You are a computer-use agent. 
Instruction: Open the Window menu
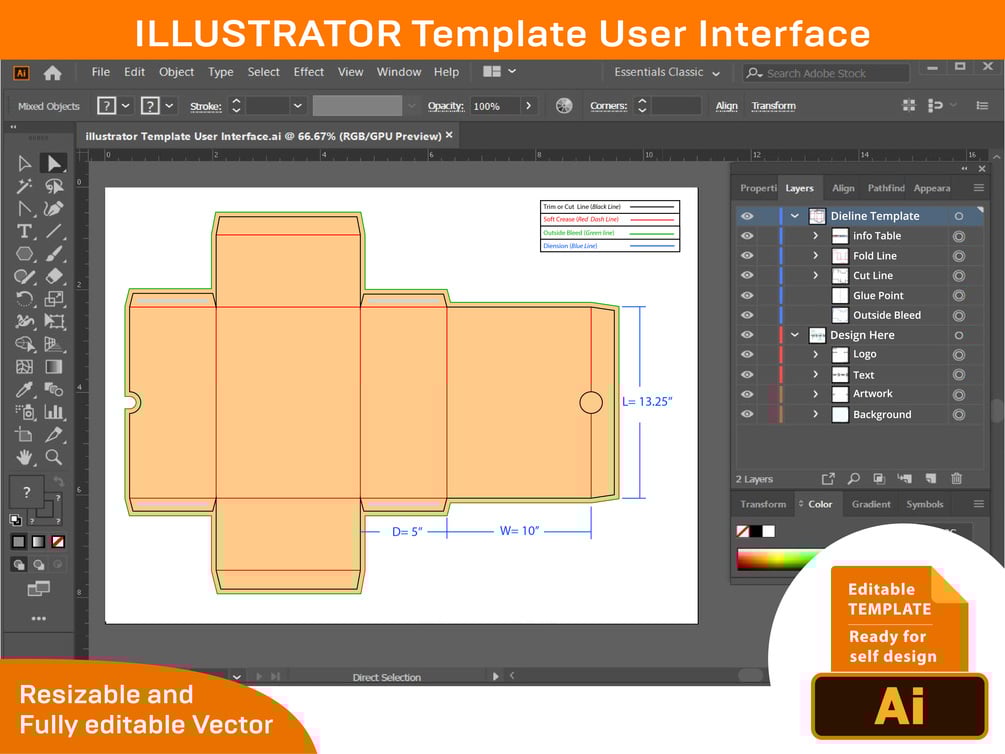399,72
